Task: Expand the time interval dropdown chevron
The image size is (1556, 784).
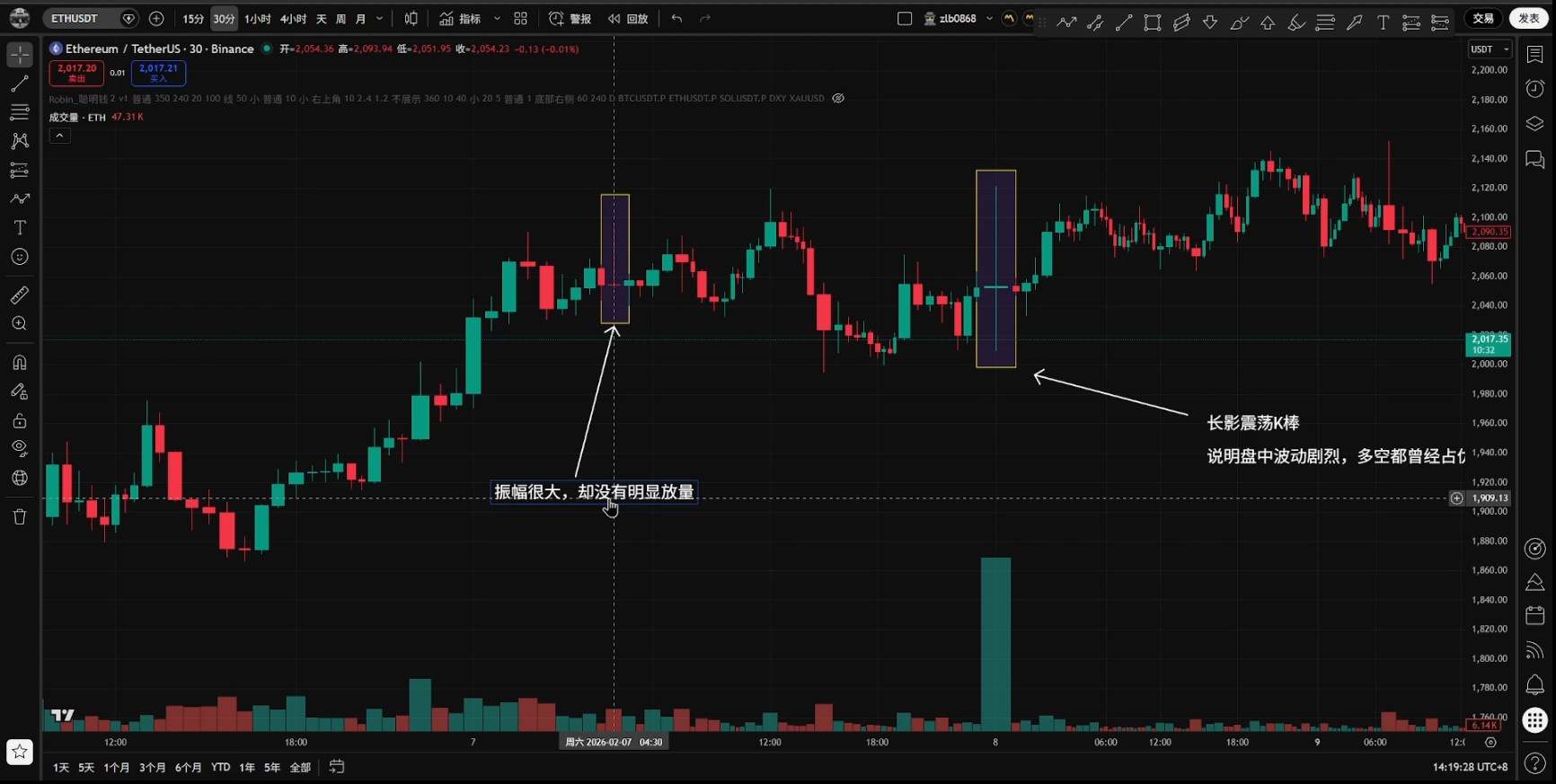Action: (x=379, y=19)
